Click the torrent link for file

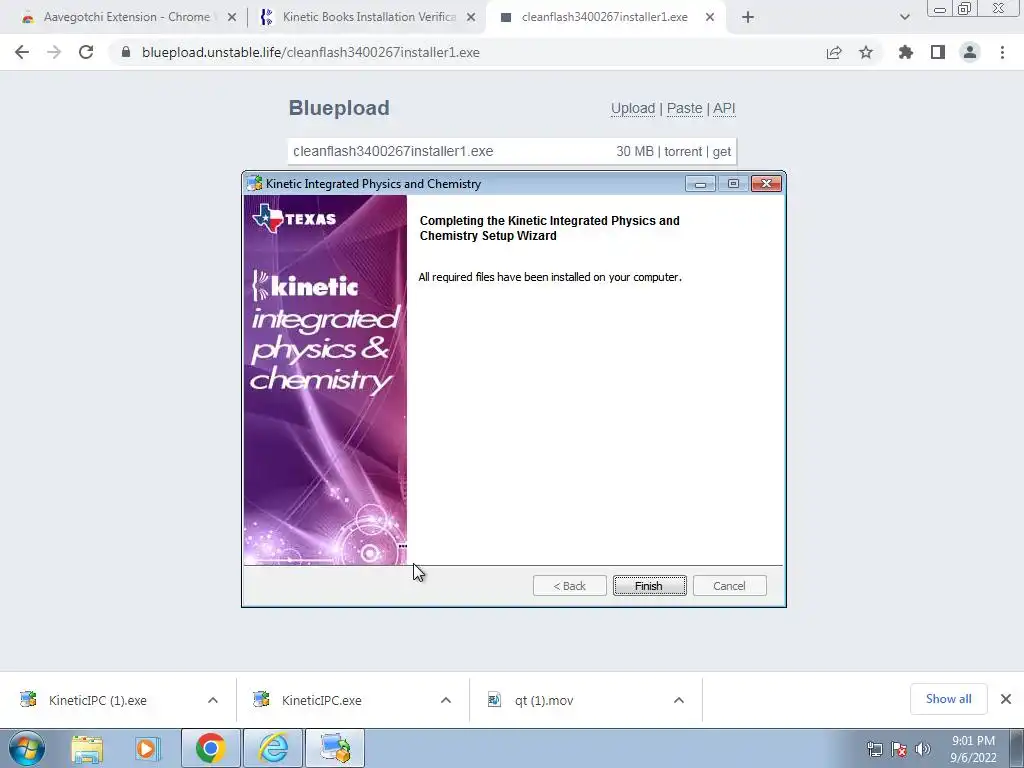tap(683, 152)
